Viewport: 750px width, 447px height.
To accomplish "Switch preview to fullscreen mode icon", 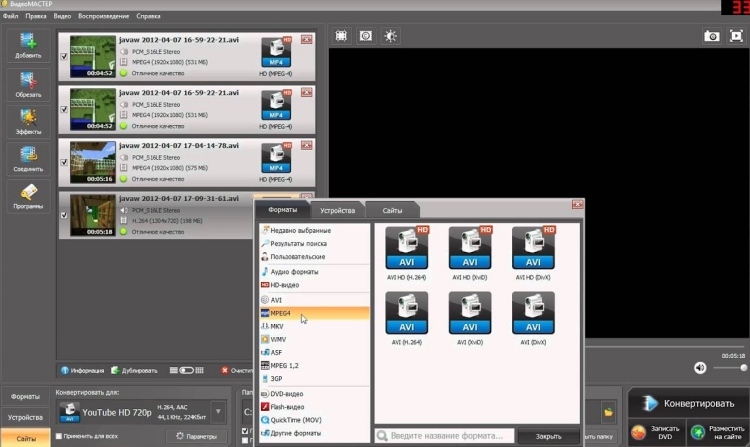I will pyautogui.click(x=736, y=36).
